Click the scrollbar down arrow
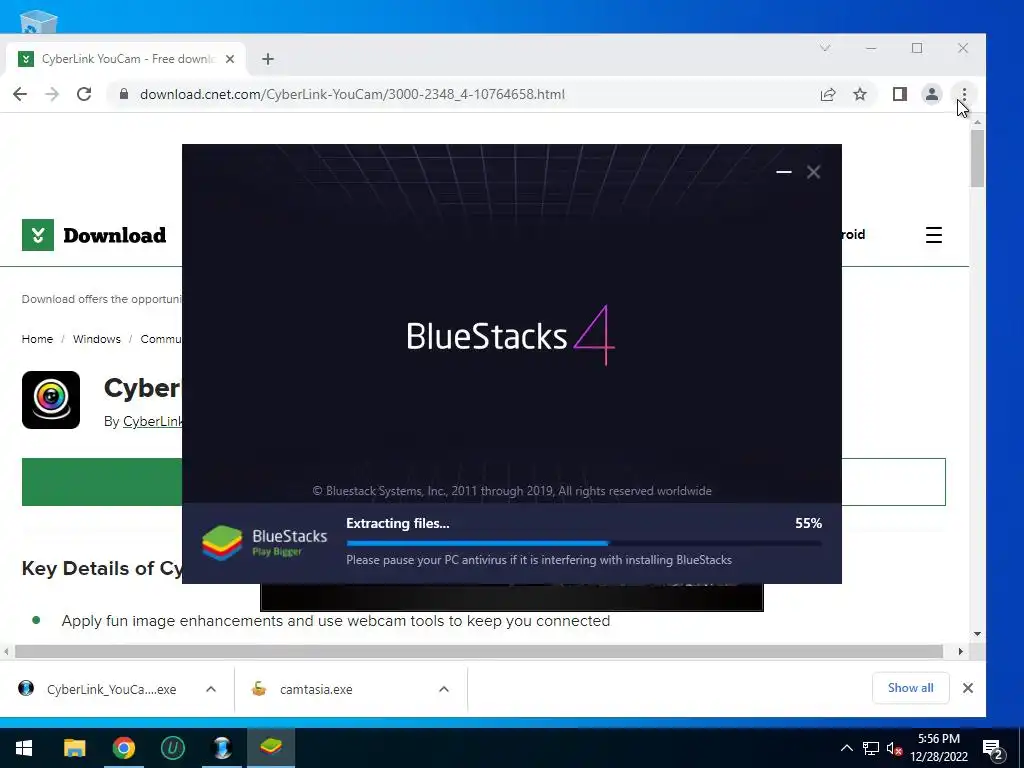This screenshot has height=768, width=1024. [977, 633]
